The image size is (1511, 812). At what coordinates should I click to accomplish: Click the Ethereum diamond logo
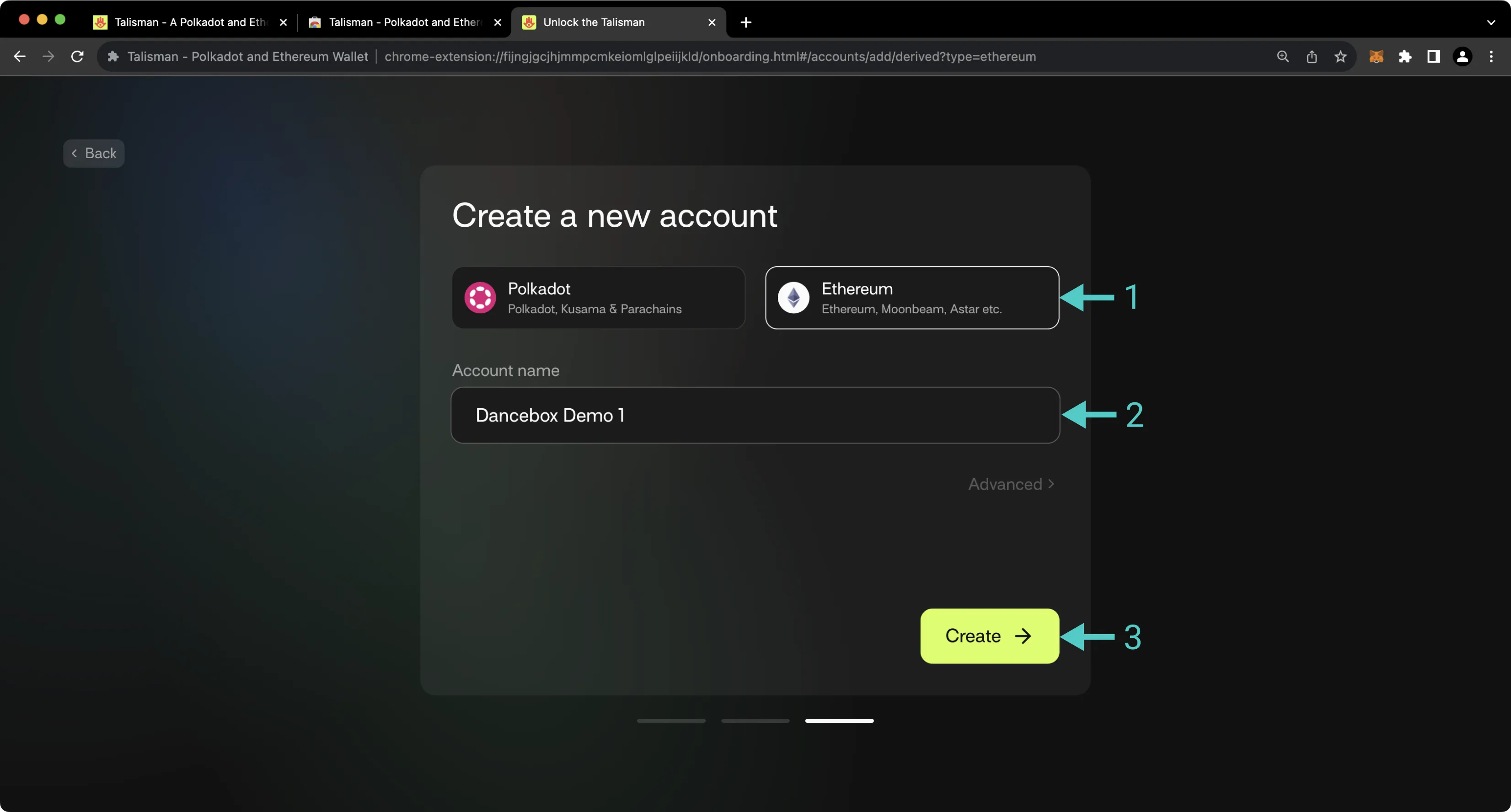(x=793, y=298)
